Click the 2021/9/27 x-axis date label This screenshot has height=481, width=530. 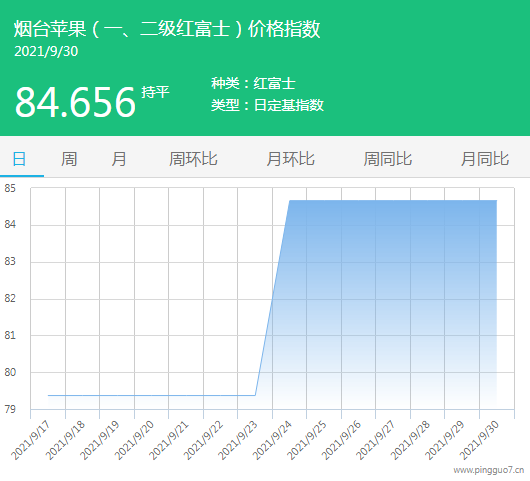tap(376, 440)
